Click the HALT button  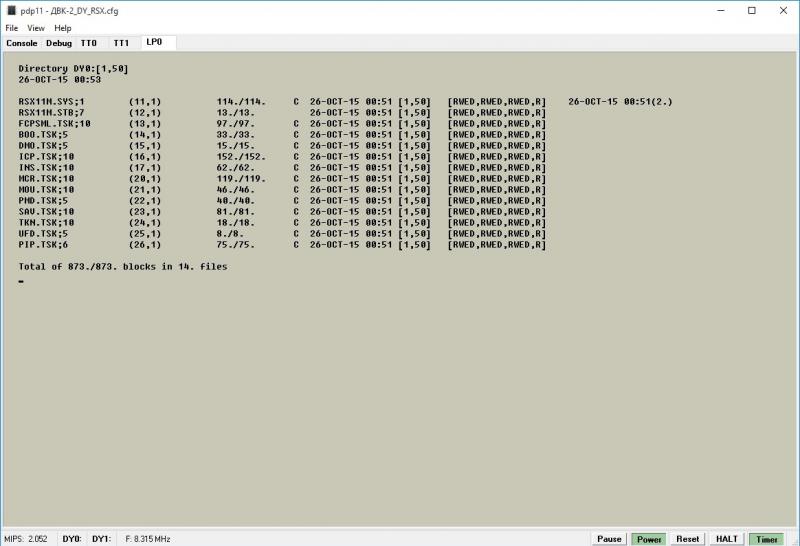727,538
